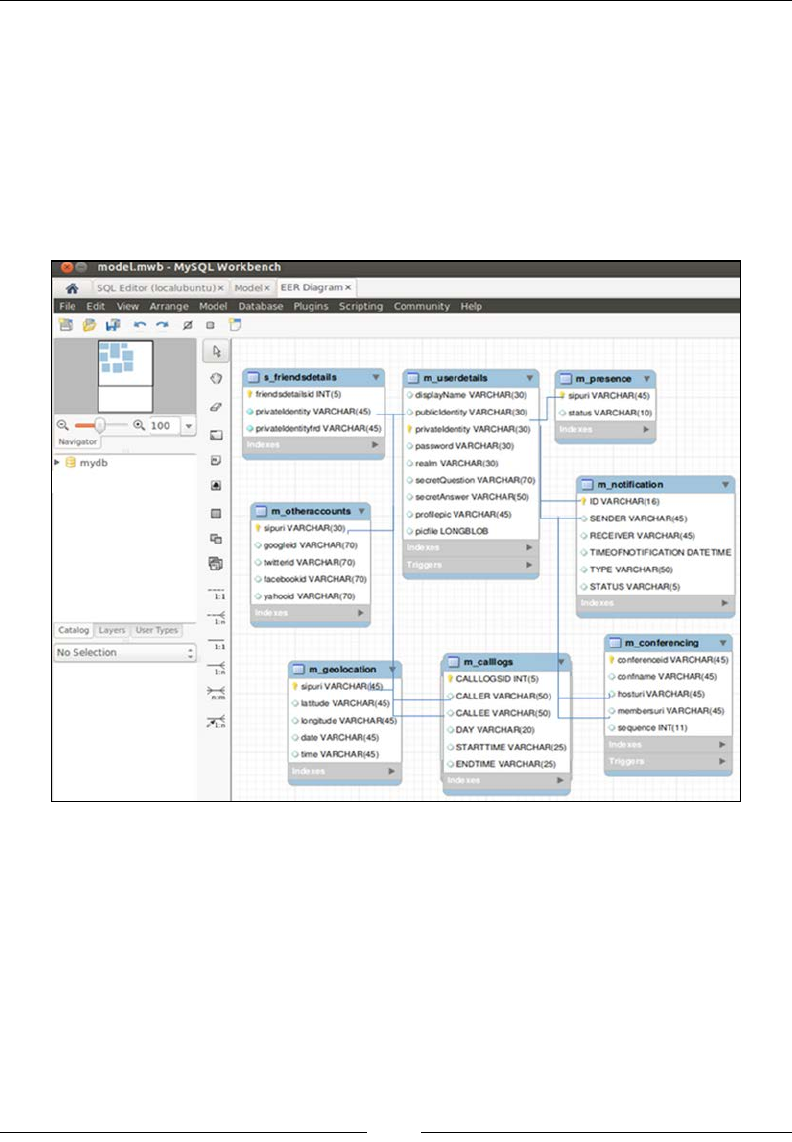792x1142 pixels.
Task: Select the new text note tool
Action: coord(216,460)
